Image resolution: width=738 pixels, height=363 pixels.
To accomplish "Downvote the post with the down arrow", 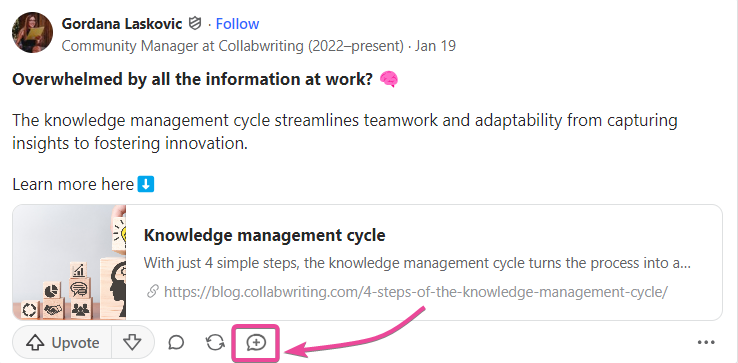I will (x=132, y=342).
